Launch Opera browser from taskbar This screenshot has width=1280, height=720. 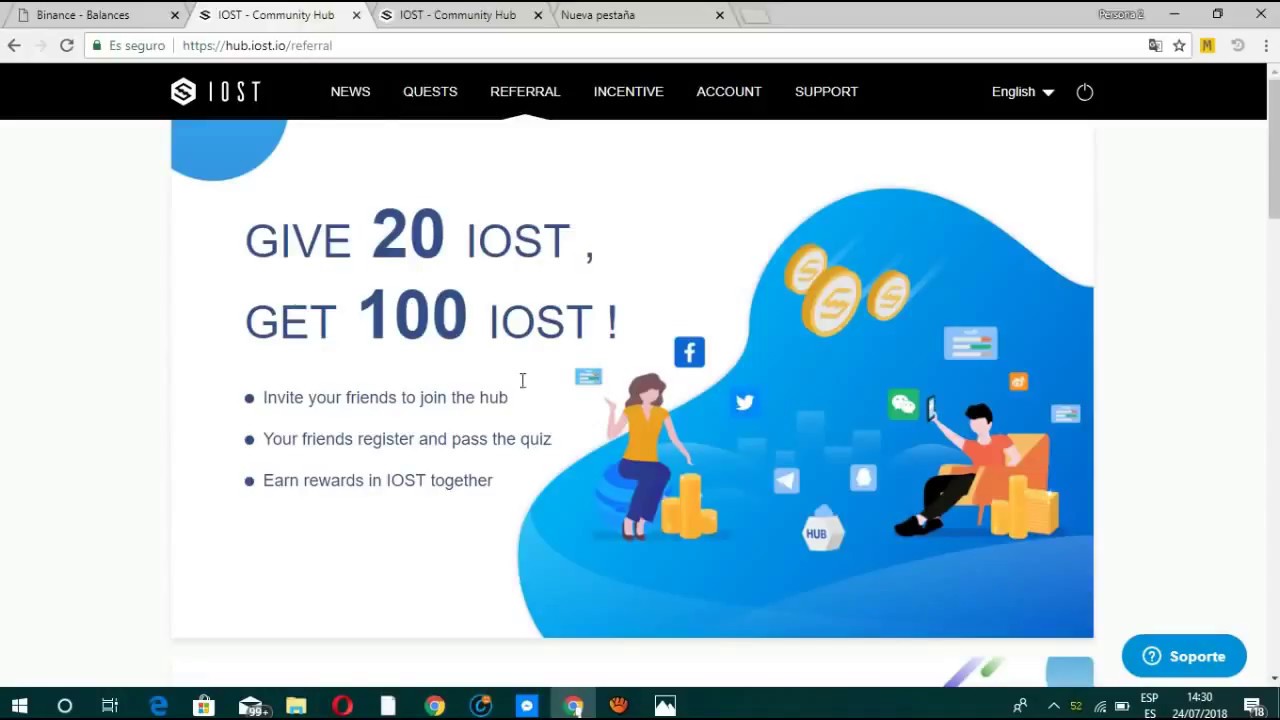(342, 706)
